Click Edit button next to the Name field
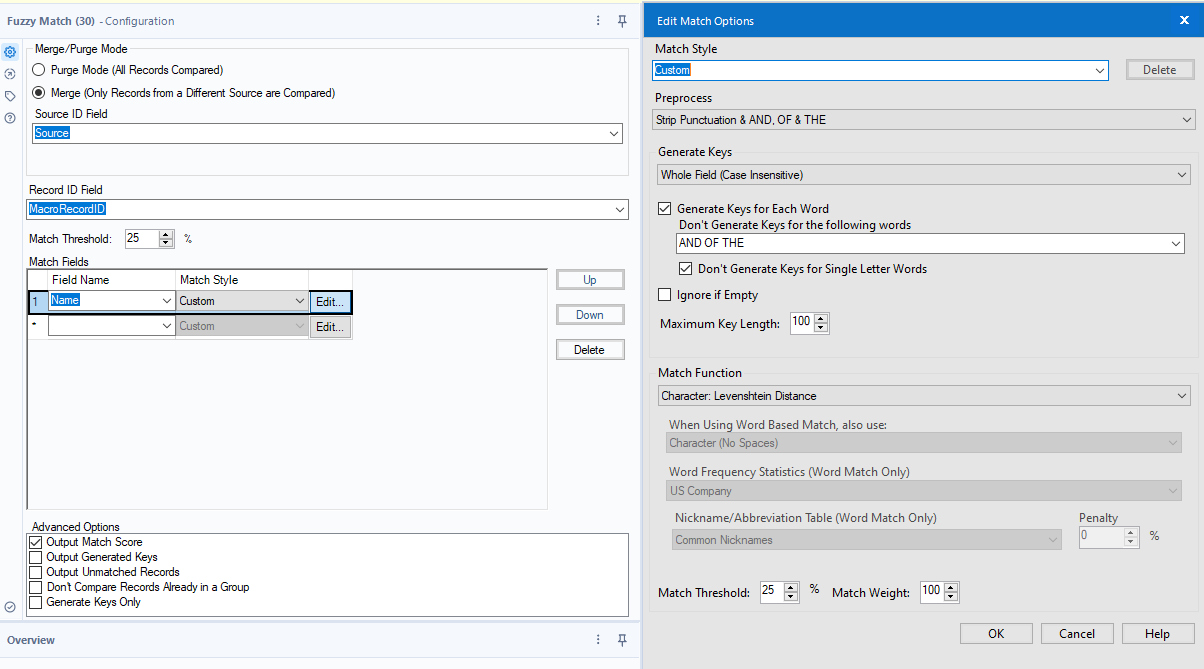Image resolution: width=1204 pixels, height=669 pixels. pos(330,301)
